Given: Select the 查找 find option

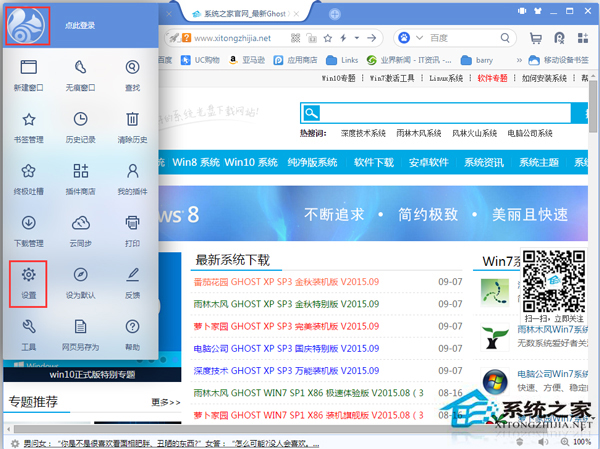Looking at the screenshot, I should point(132,75).
